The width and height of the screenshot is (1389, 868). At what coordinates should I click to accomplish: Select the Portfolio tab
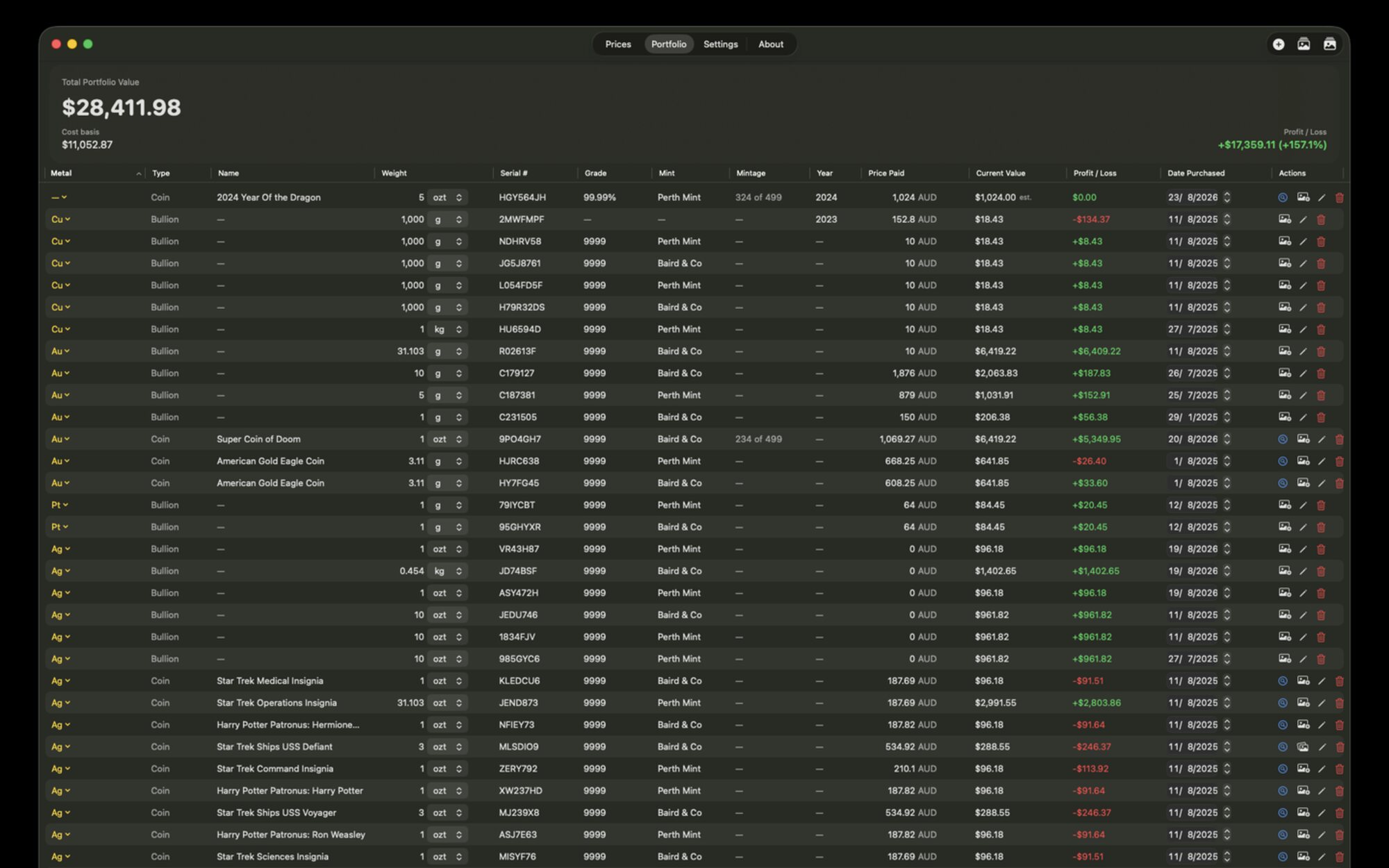pyautogui.click(x=669, y=44)
